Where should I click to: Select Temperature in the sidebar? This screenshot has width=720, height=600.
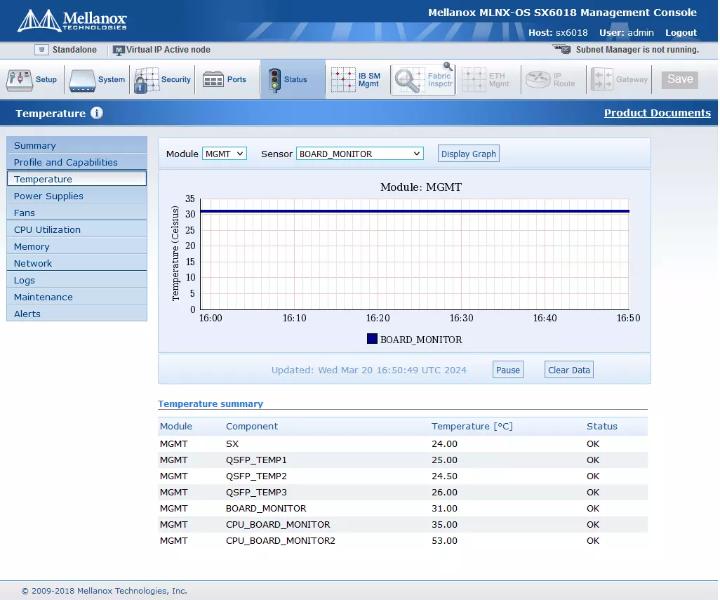click(x=77, y=179)
